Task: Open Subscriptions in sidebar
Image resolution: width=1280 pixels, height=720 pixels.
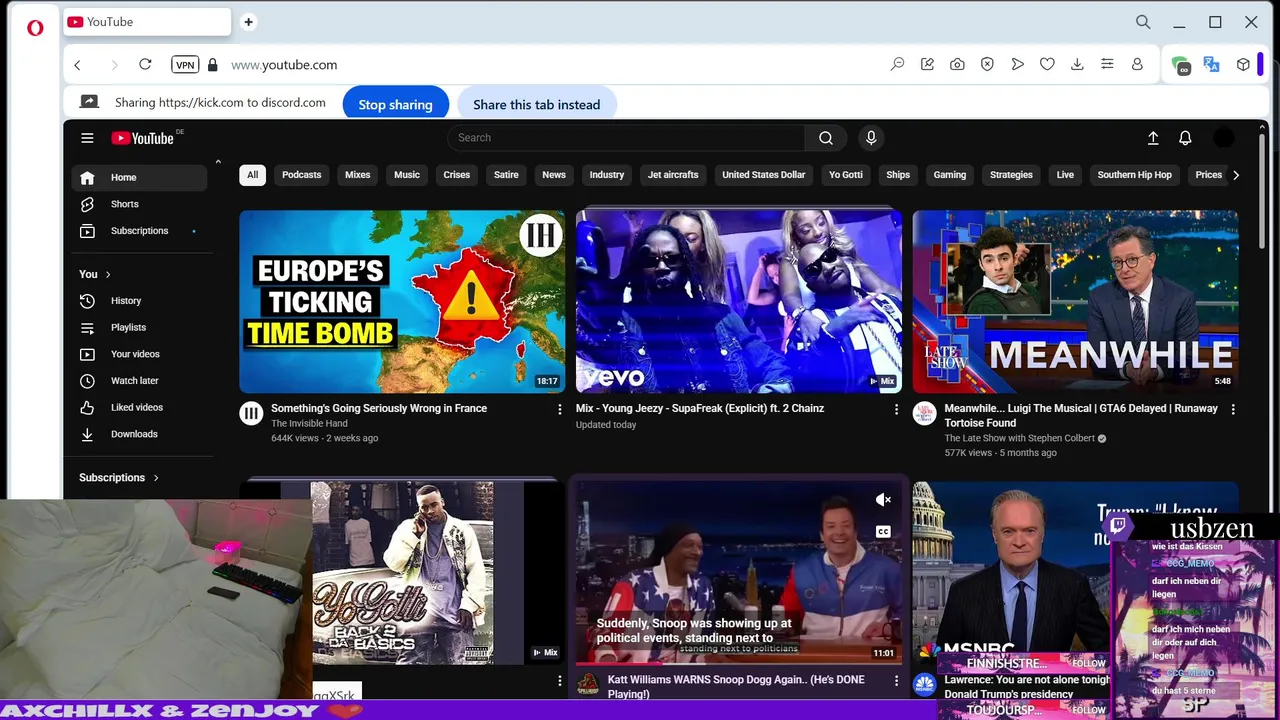Action: (x=139, y=231)
